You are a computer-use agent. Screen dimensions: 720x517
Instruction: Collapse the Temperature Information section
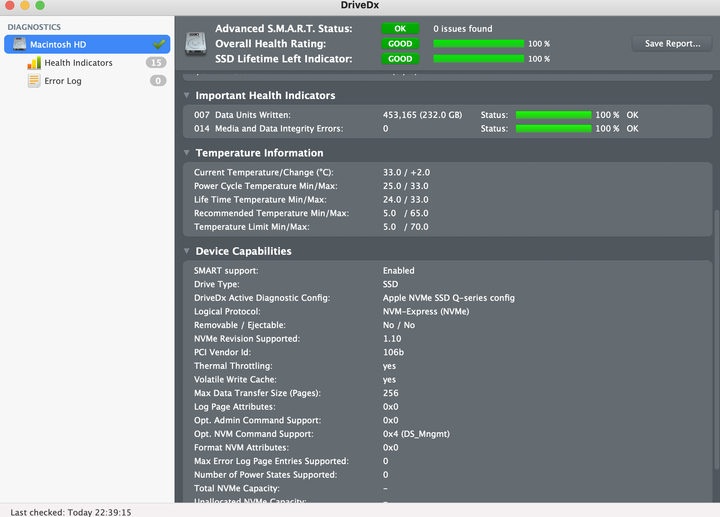[x=186, y=153]
